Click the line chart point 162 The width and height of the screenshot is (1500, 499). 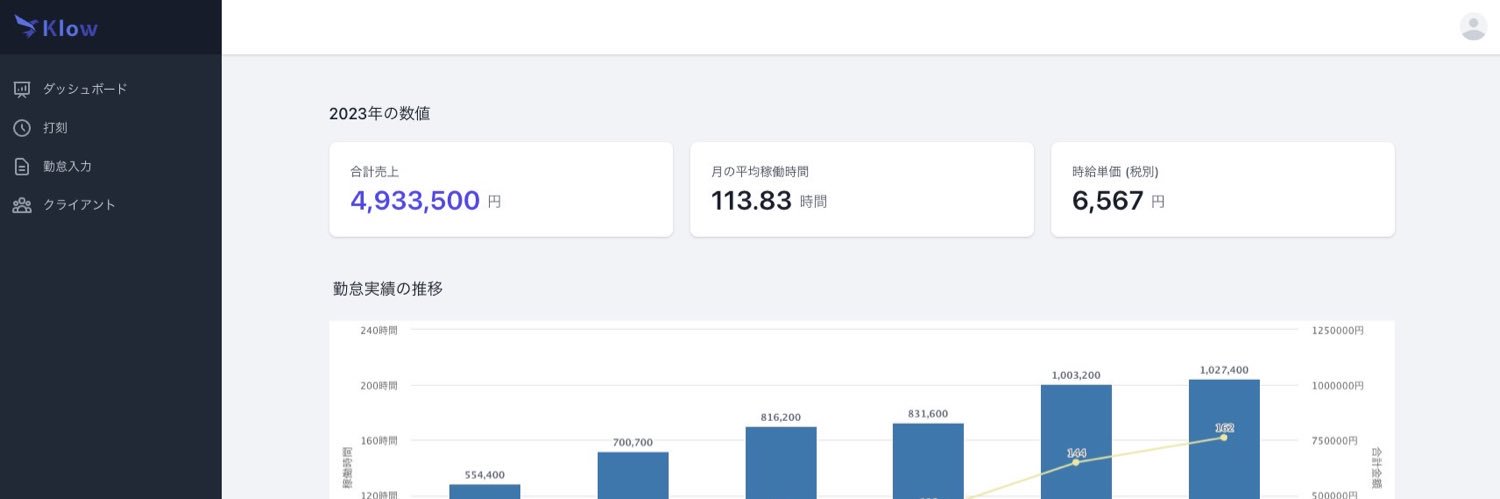(1224, 437)
